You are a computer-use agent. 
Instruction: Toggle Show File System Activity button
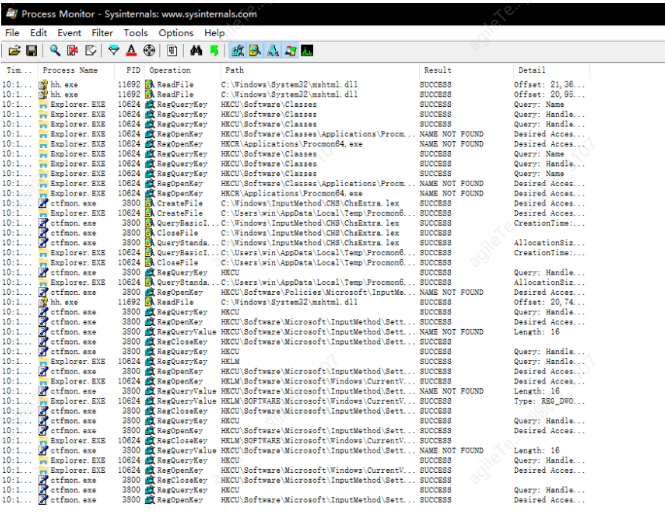coord(255,50)
